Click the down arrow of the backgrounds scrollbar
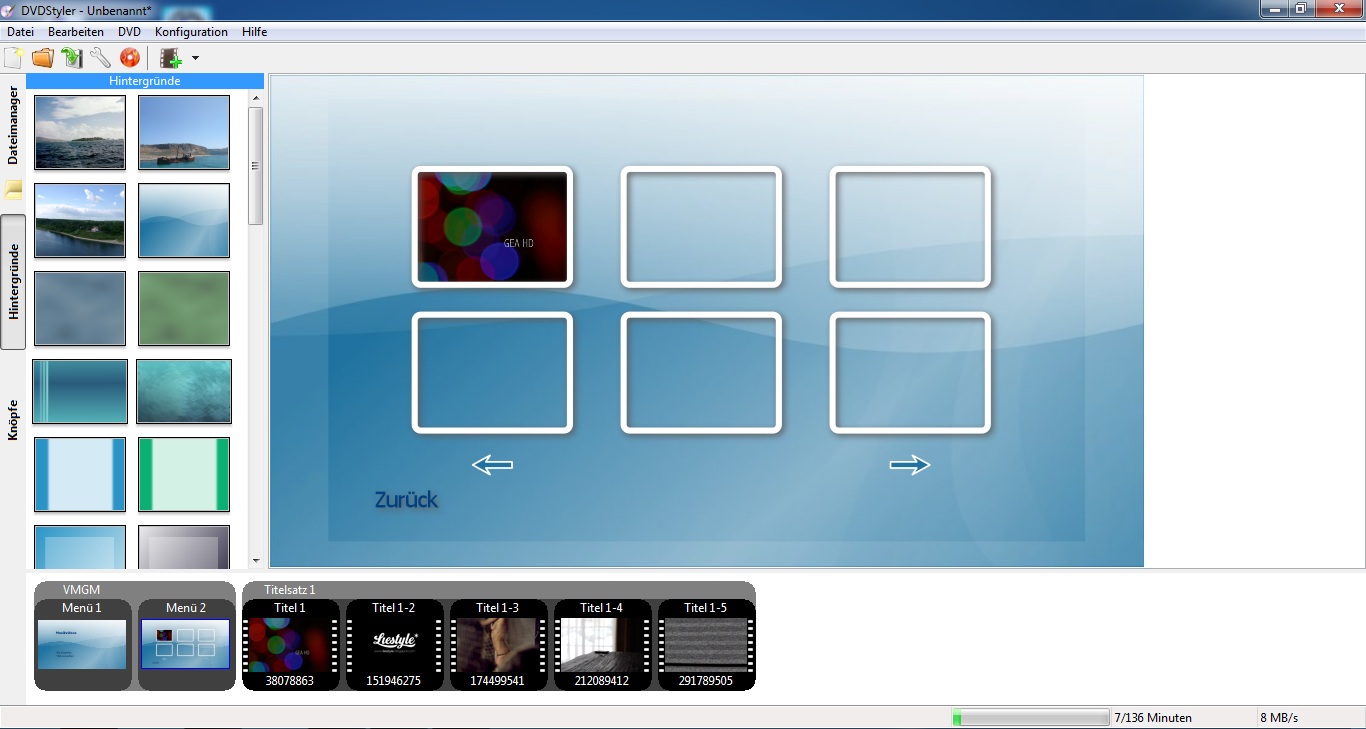Viewport: 1366px width, 729px height. point(256,561)
